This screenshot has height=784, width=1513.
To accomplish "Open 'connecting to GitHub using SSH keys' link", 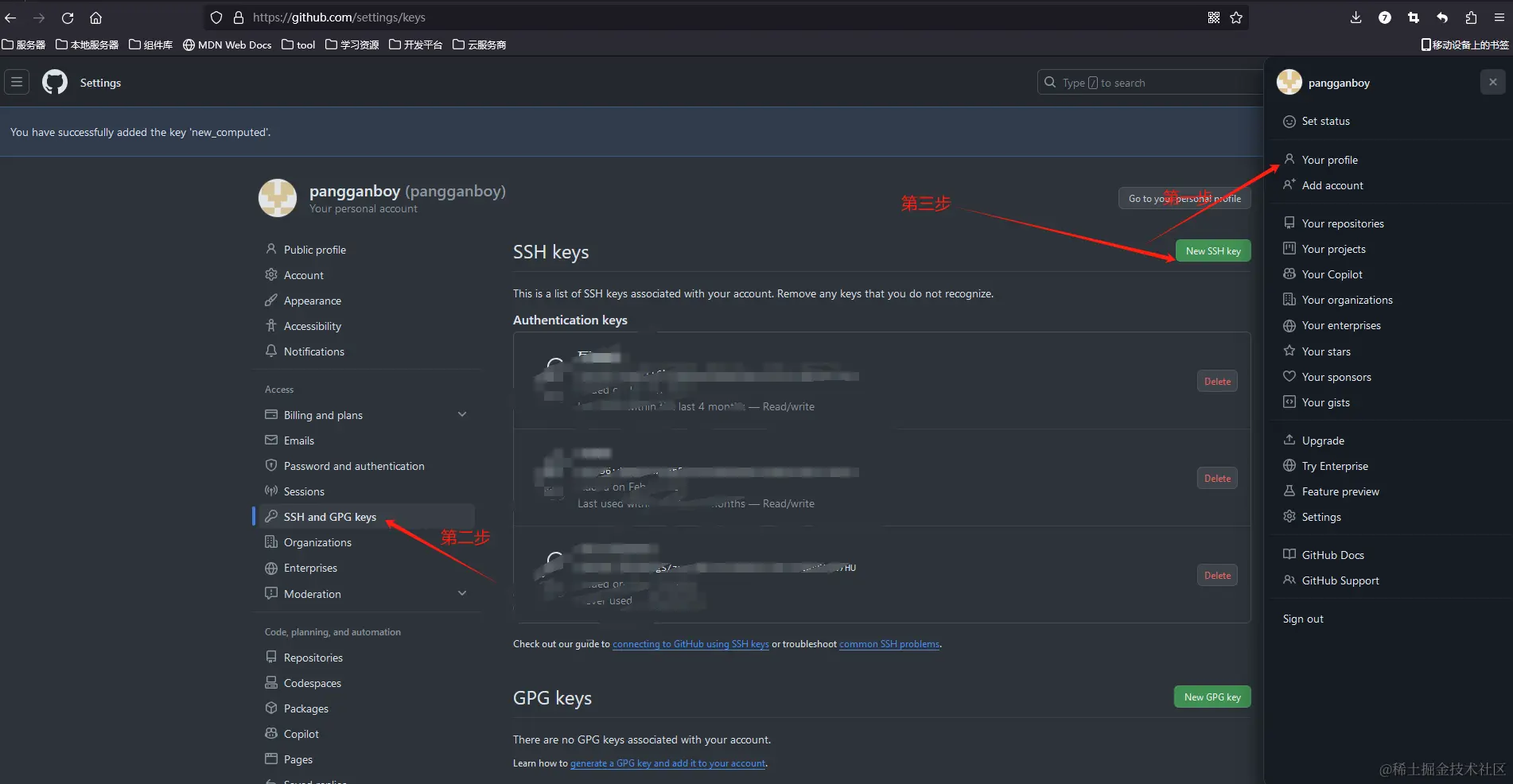I will tap(690, 644).
